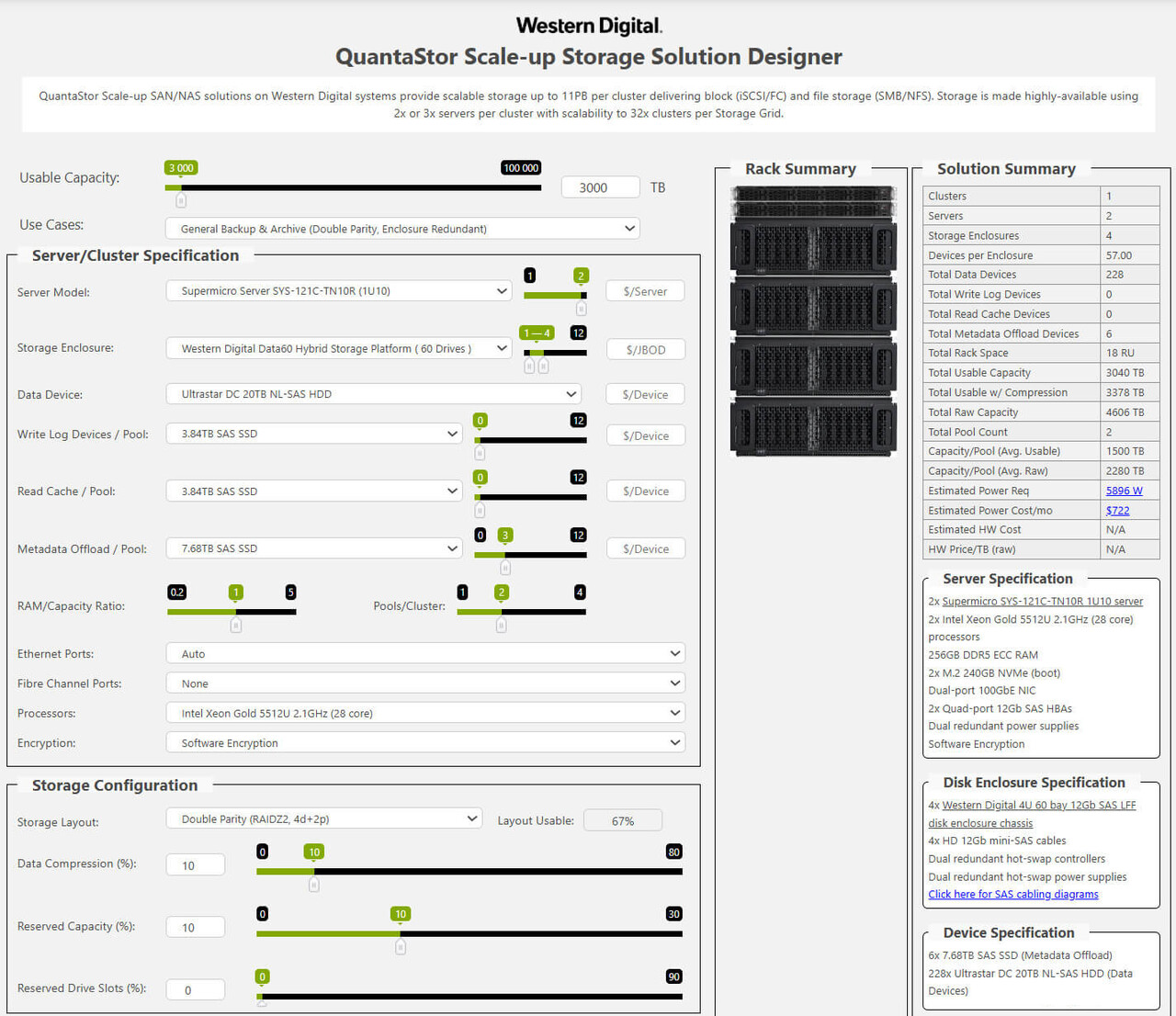Click the Usable Capacity slider handle

point(181,199)
